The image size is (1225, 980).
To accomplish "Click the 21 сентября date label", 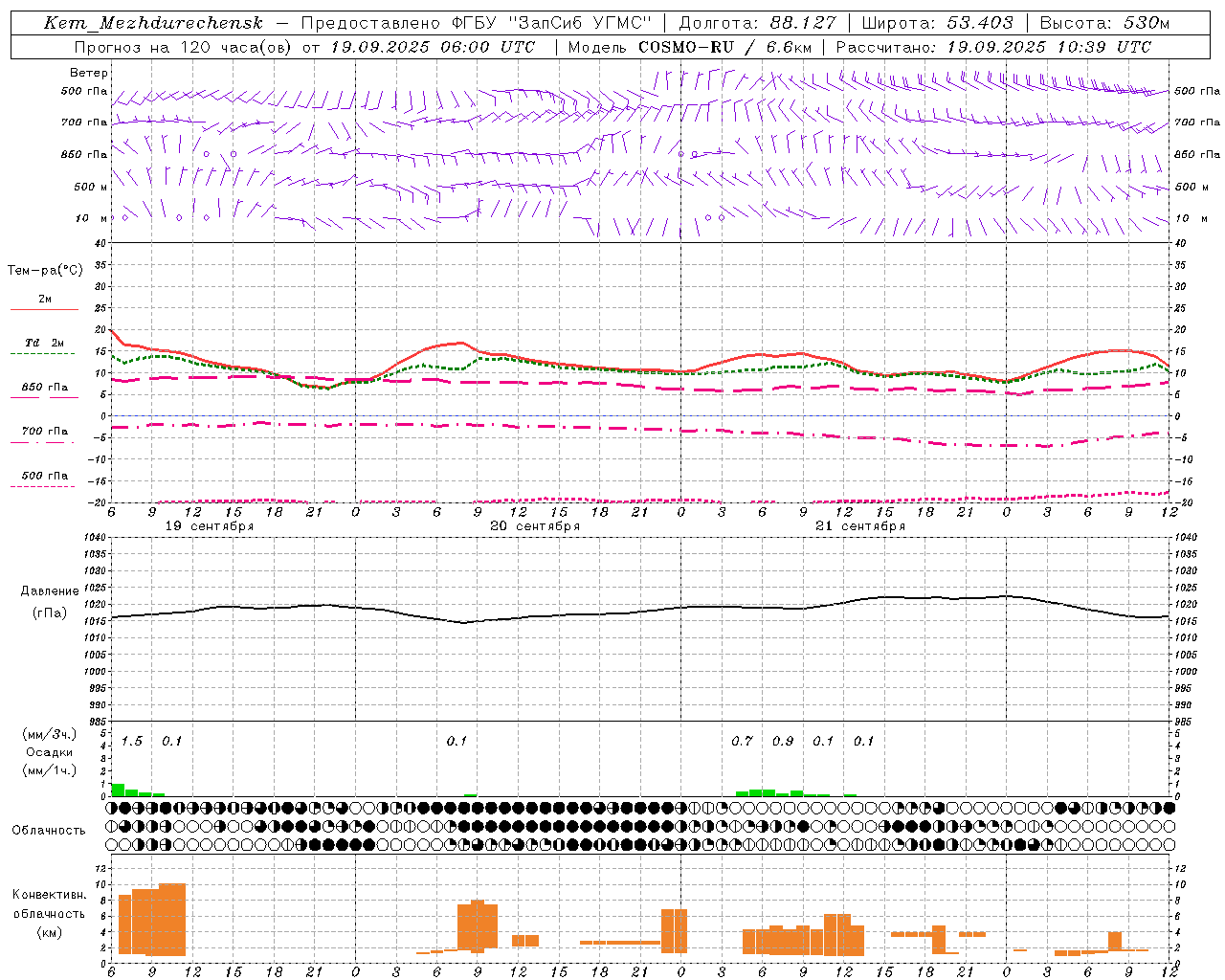I will point(860,526).
